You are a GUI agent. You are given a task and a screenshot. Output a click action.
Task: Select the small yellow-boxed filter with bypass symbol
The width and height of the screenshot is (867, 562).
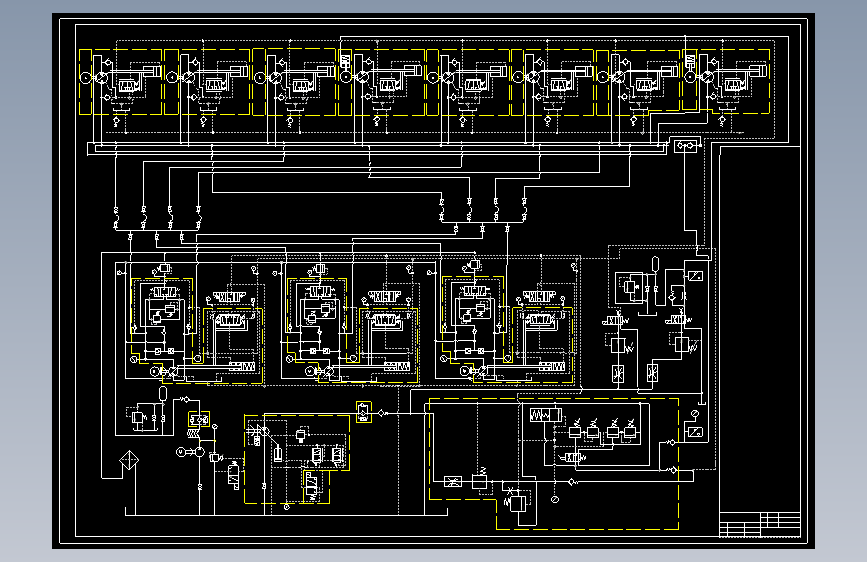(x=363, y=412)
